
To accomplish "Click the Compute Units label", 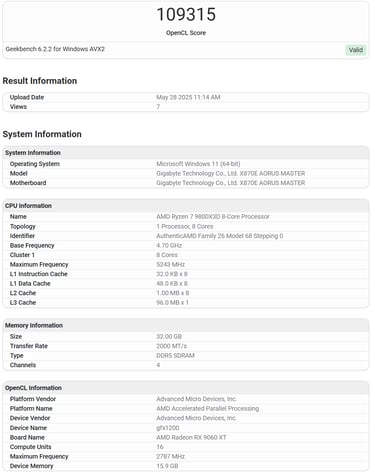I will click(31, 447).
